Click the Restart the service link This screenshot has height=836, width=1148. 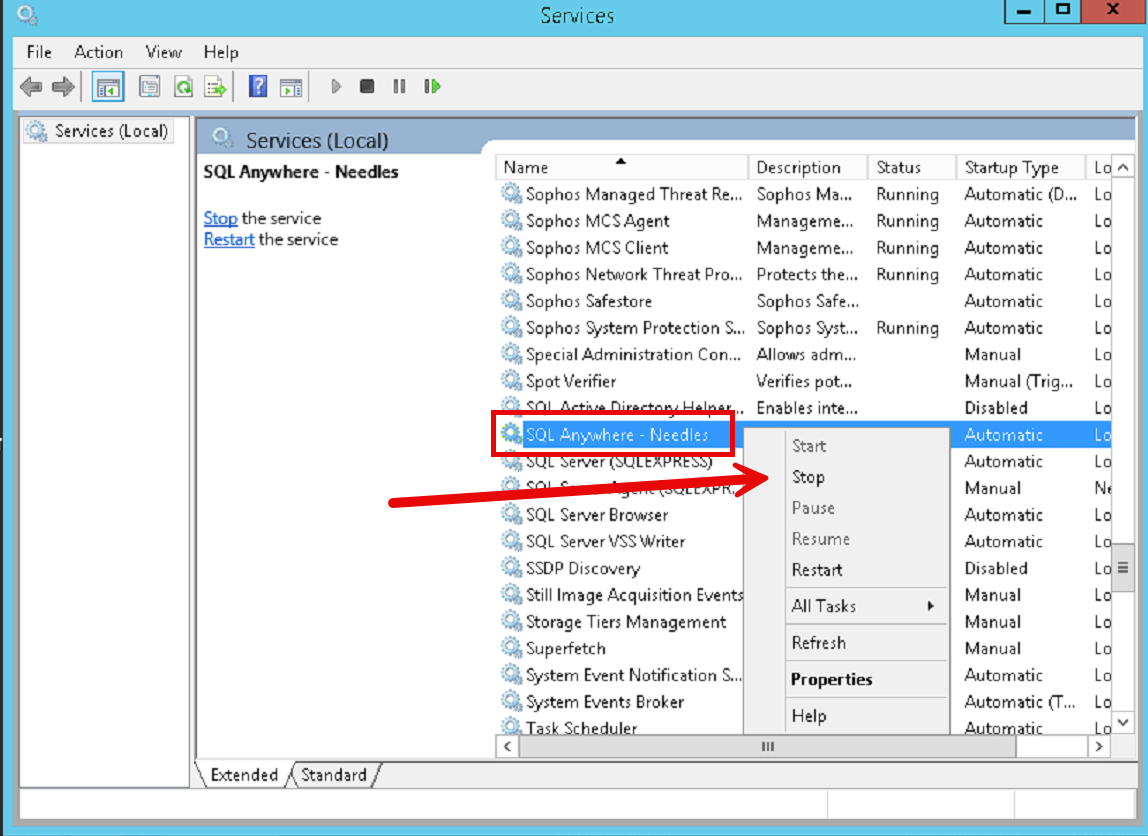(x=228, y=239)
